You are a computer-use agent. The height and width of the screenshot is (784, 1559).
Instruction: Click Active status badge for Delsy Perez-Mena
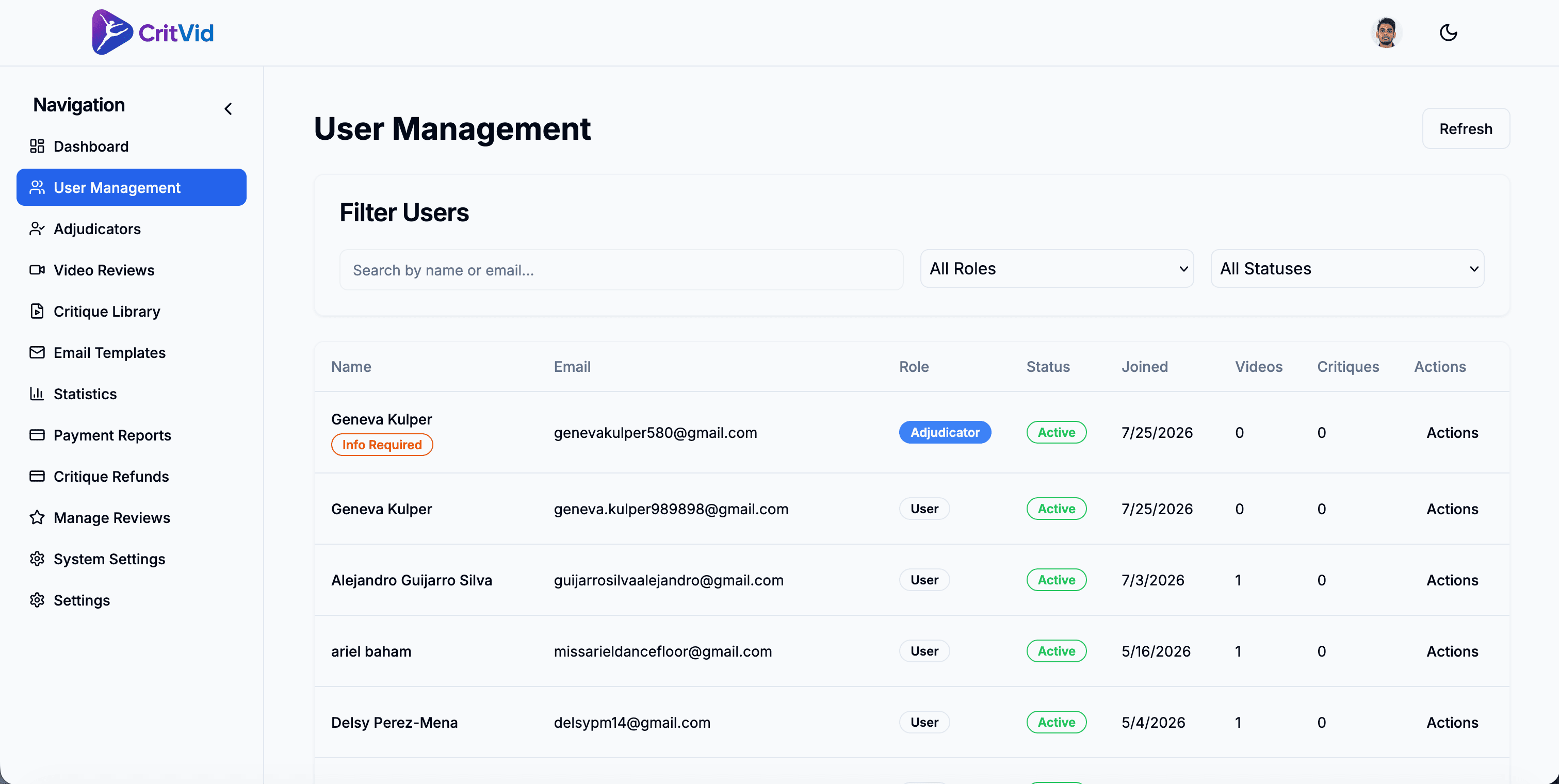coord(1056,722)
